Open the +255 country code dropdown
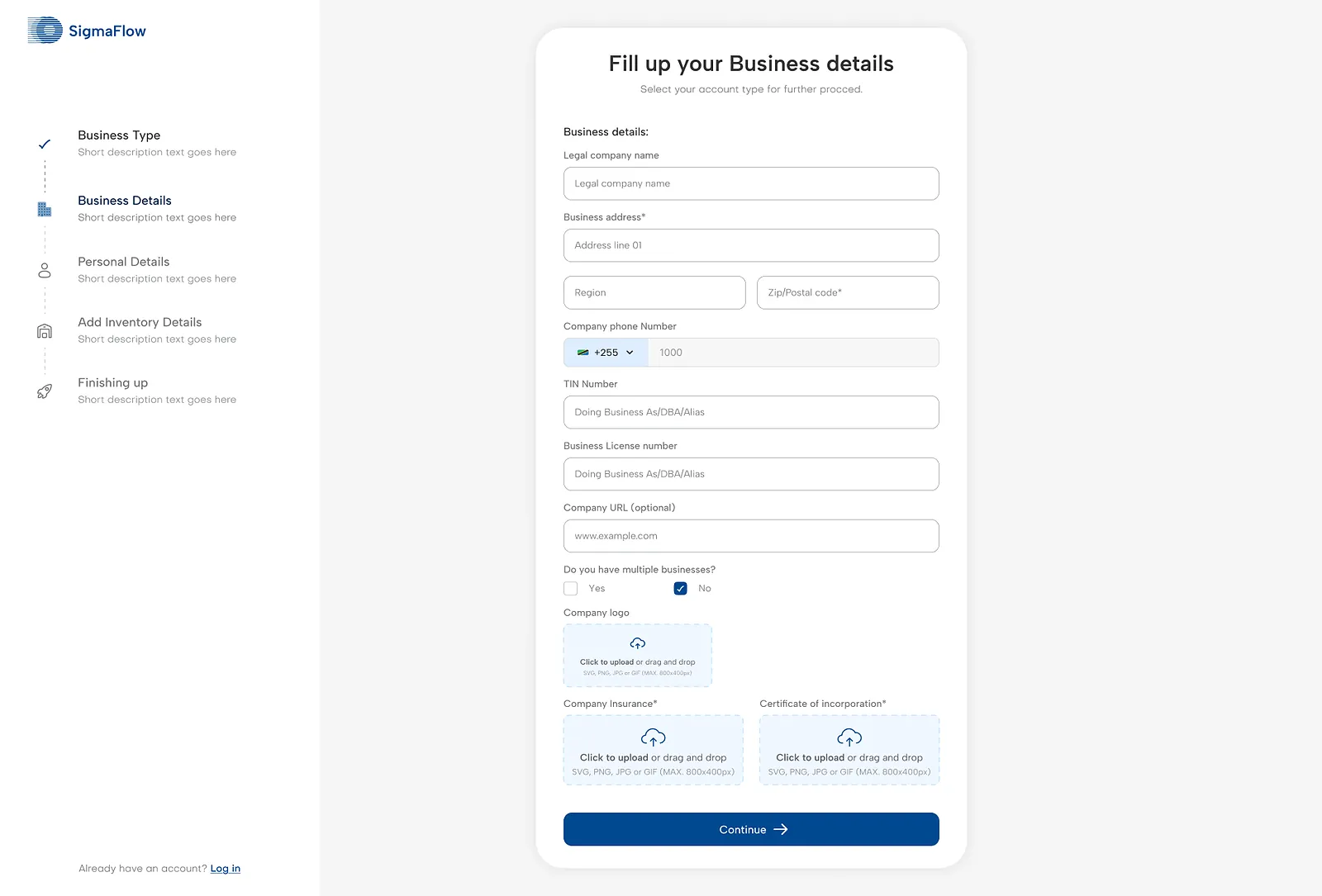Image resolution: width=1322 pixels, height=896 pixels. [606, 353]
